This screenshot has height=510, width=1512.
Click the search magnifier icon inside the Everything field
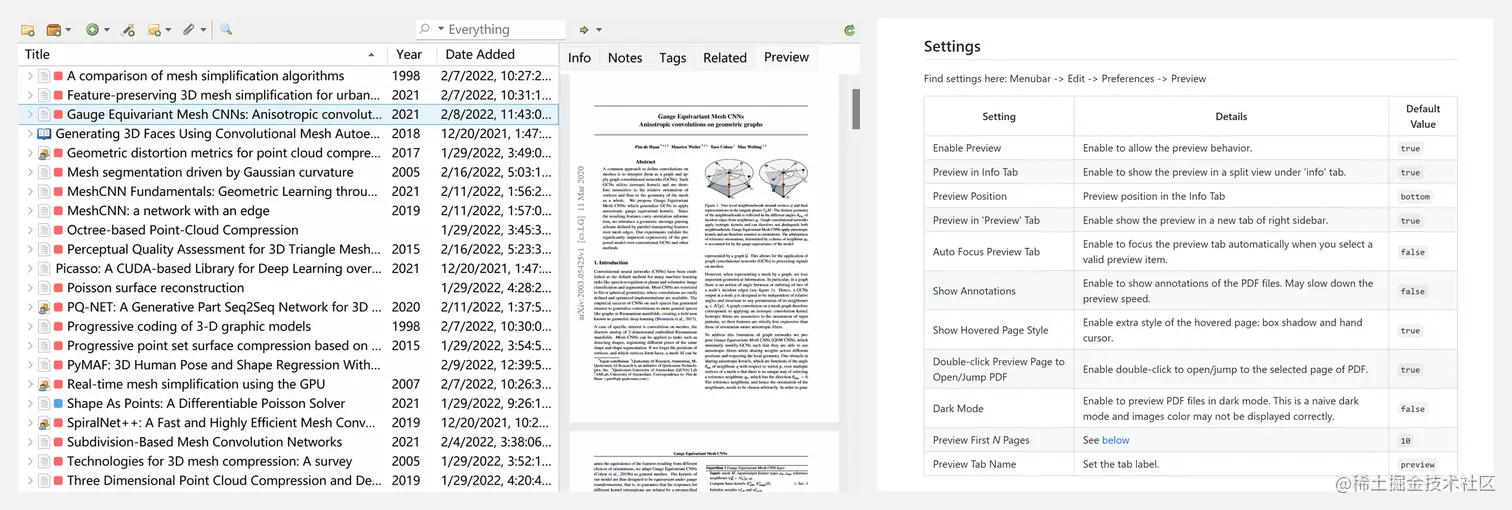[x=425, y=30]
